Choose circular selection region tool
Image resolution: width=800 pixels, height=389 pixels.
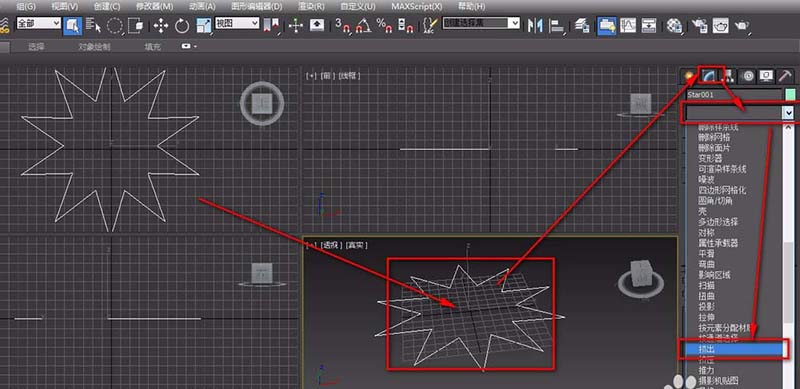115,26
